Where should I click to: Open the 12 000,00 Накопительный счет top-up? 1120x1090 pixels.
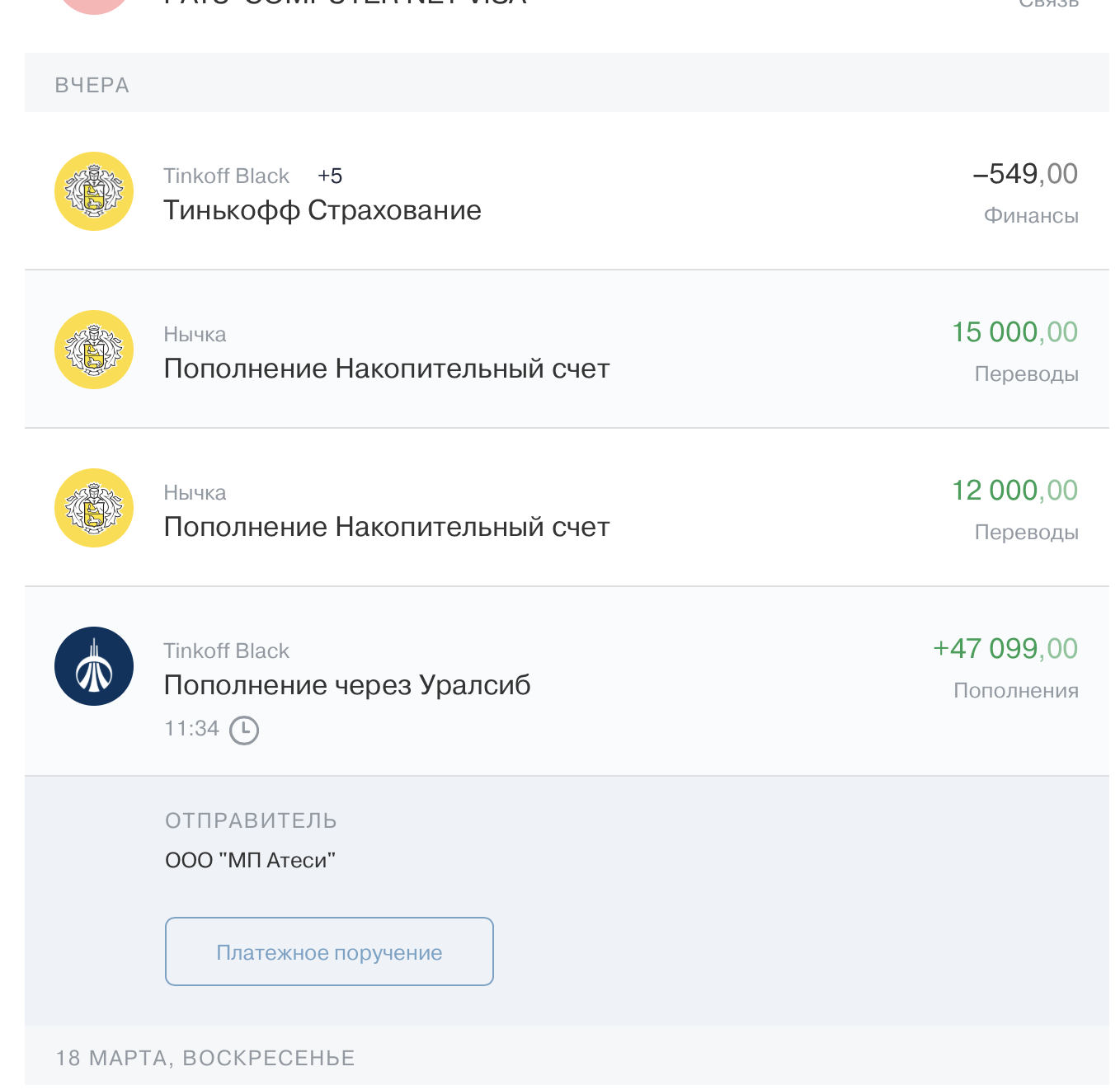[386, 527]
